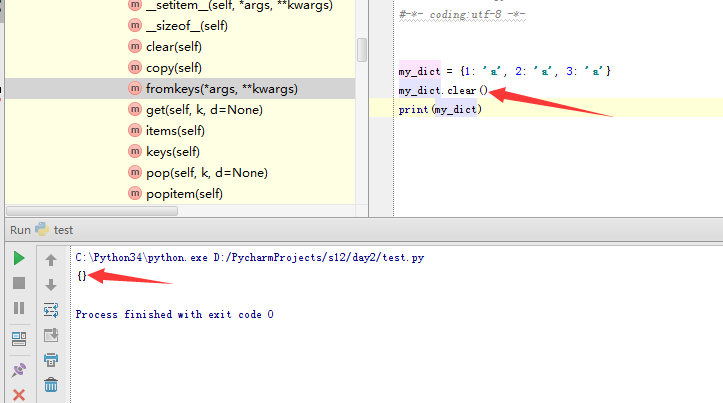Click the method icon beside pop(self, k, d=None)
Image resolution: width=723 pixels, height=403 pixels.
135,172
